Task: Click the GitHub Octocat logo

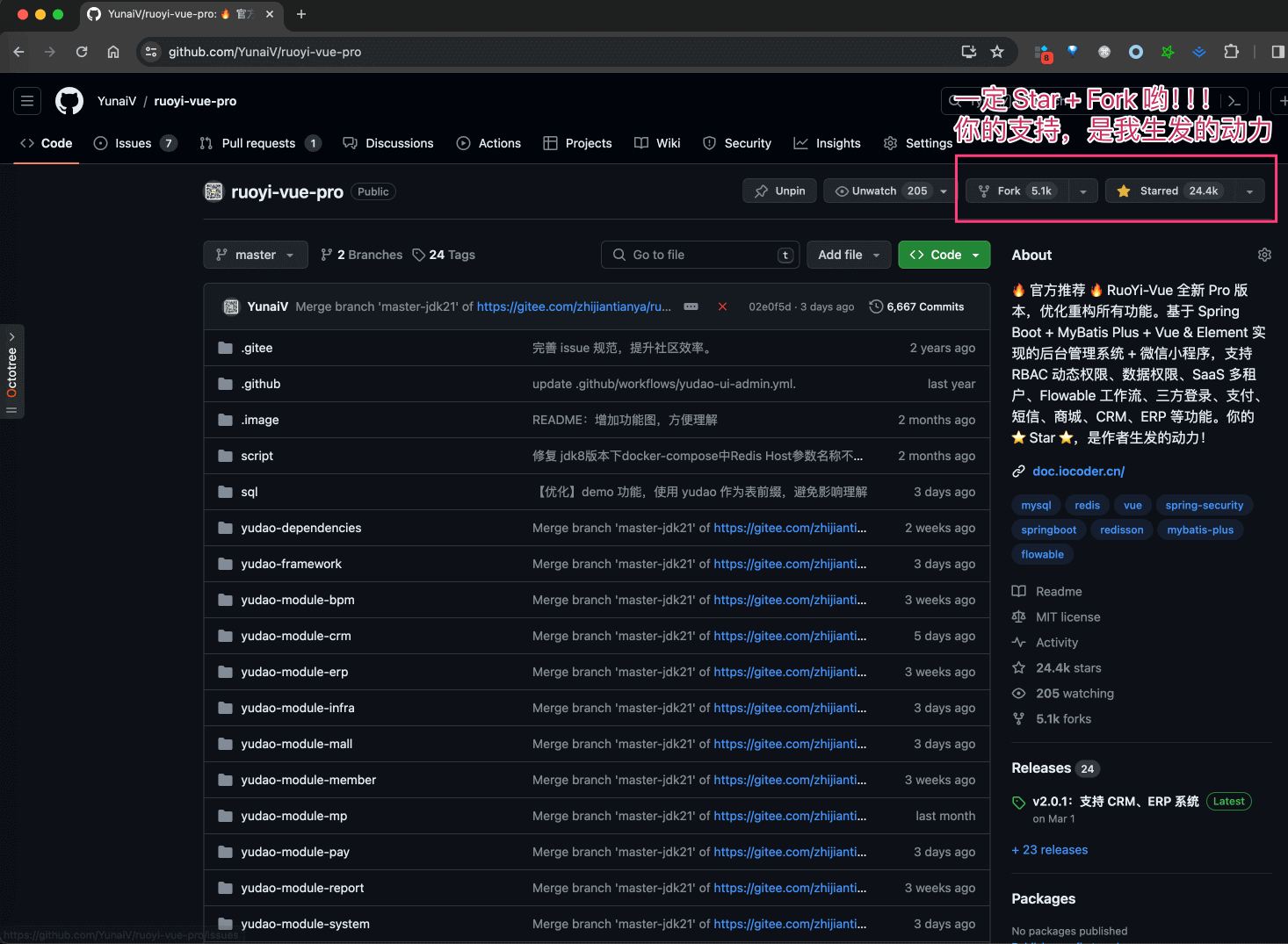Action: point(69,101)
